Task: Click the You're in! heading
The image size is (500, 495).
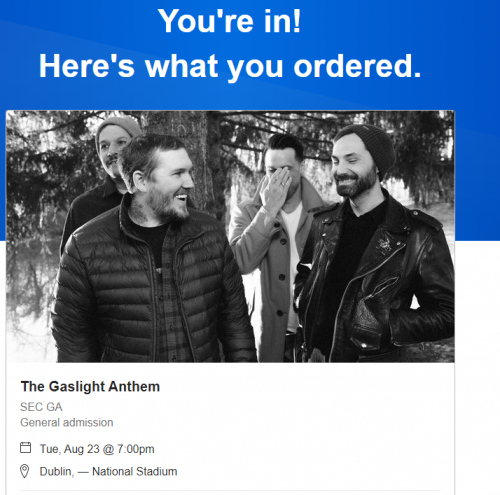Action: tap(229, 21)
